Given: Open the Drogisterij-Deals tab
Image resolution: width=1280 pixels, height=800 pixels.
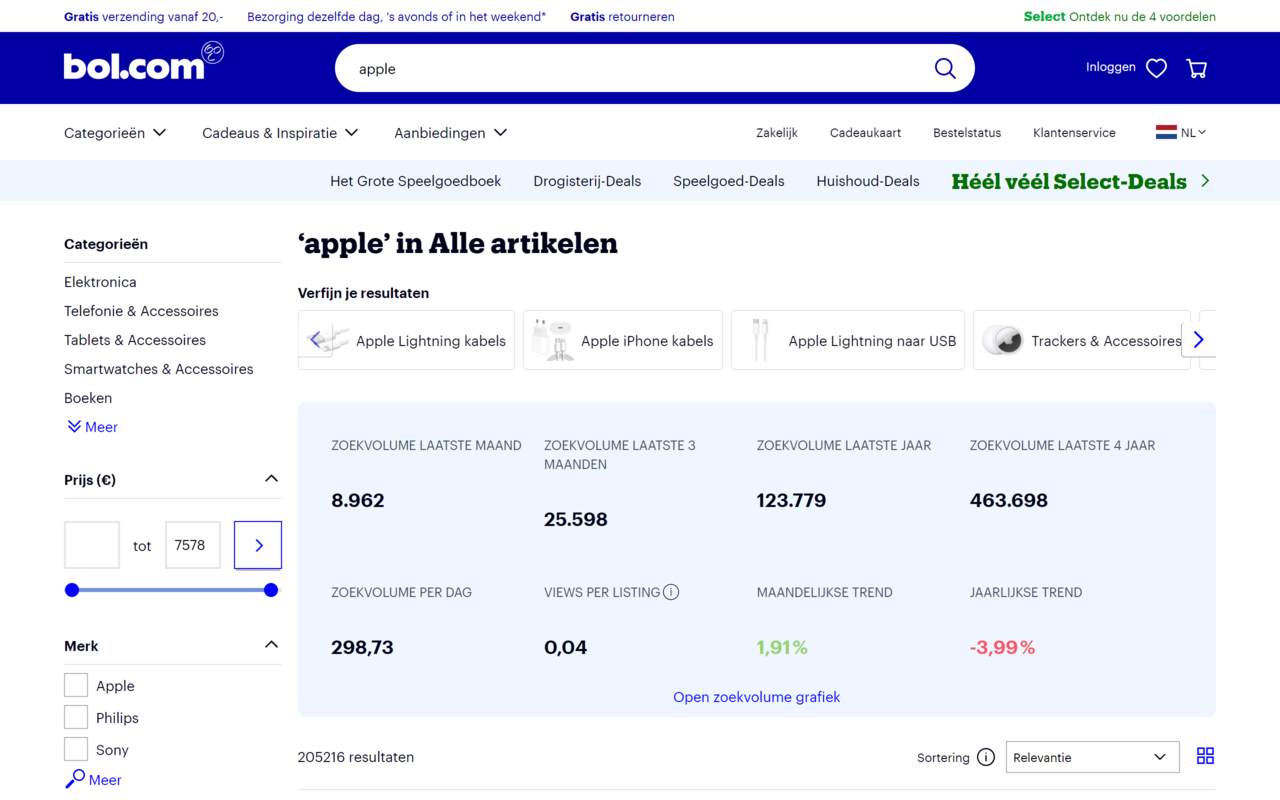Looking at the screenshot, I should pos(587,181).
